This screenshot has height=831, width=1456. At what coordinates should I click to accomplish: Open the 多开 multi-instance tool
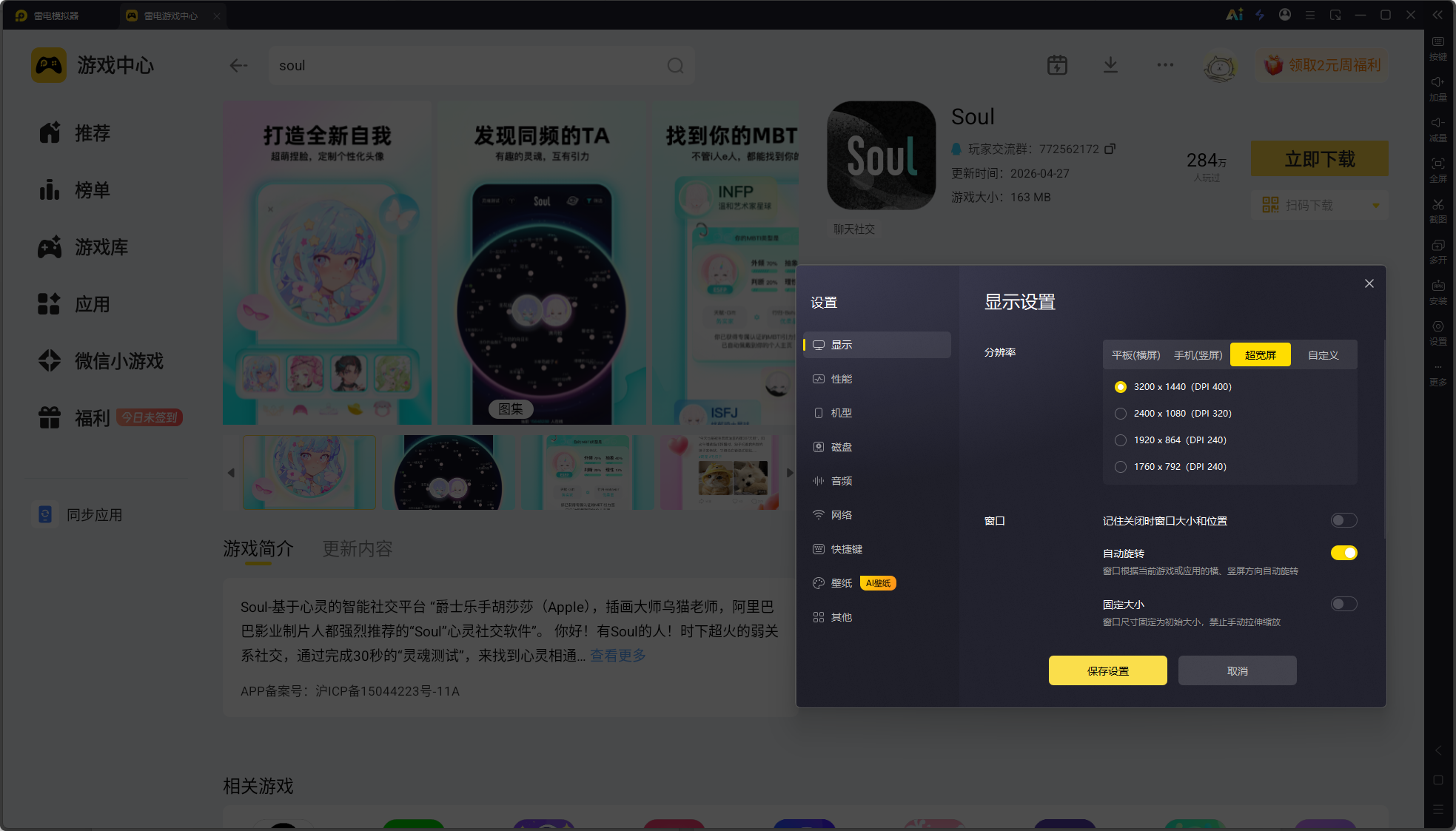click(1437, 252)
